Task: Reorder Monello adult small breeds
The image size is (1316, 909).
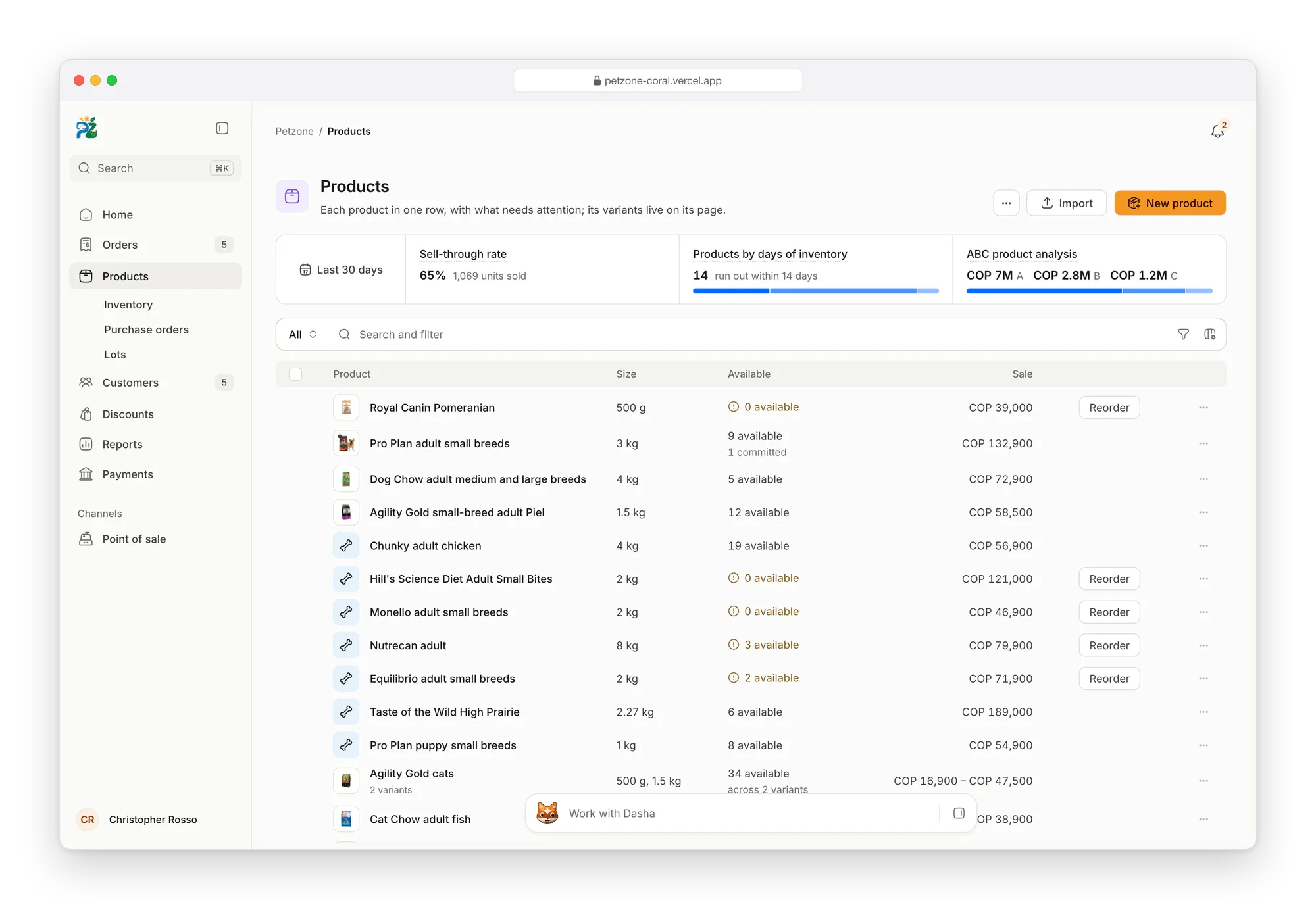Action: tap(1109, 612)
